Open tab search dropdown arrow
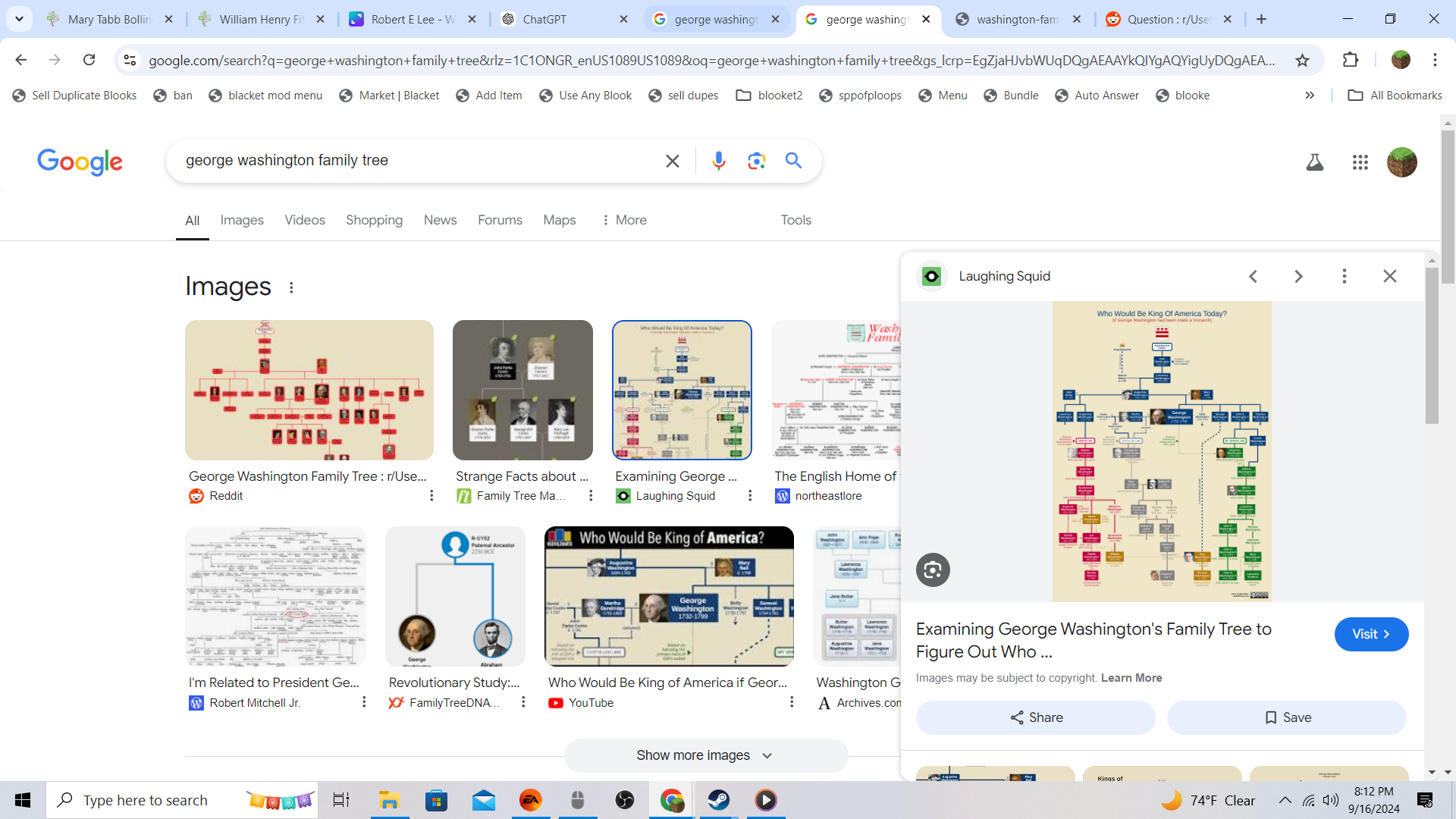This screenshot has width=1456, height=819. coord(19,19)
